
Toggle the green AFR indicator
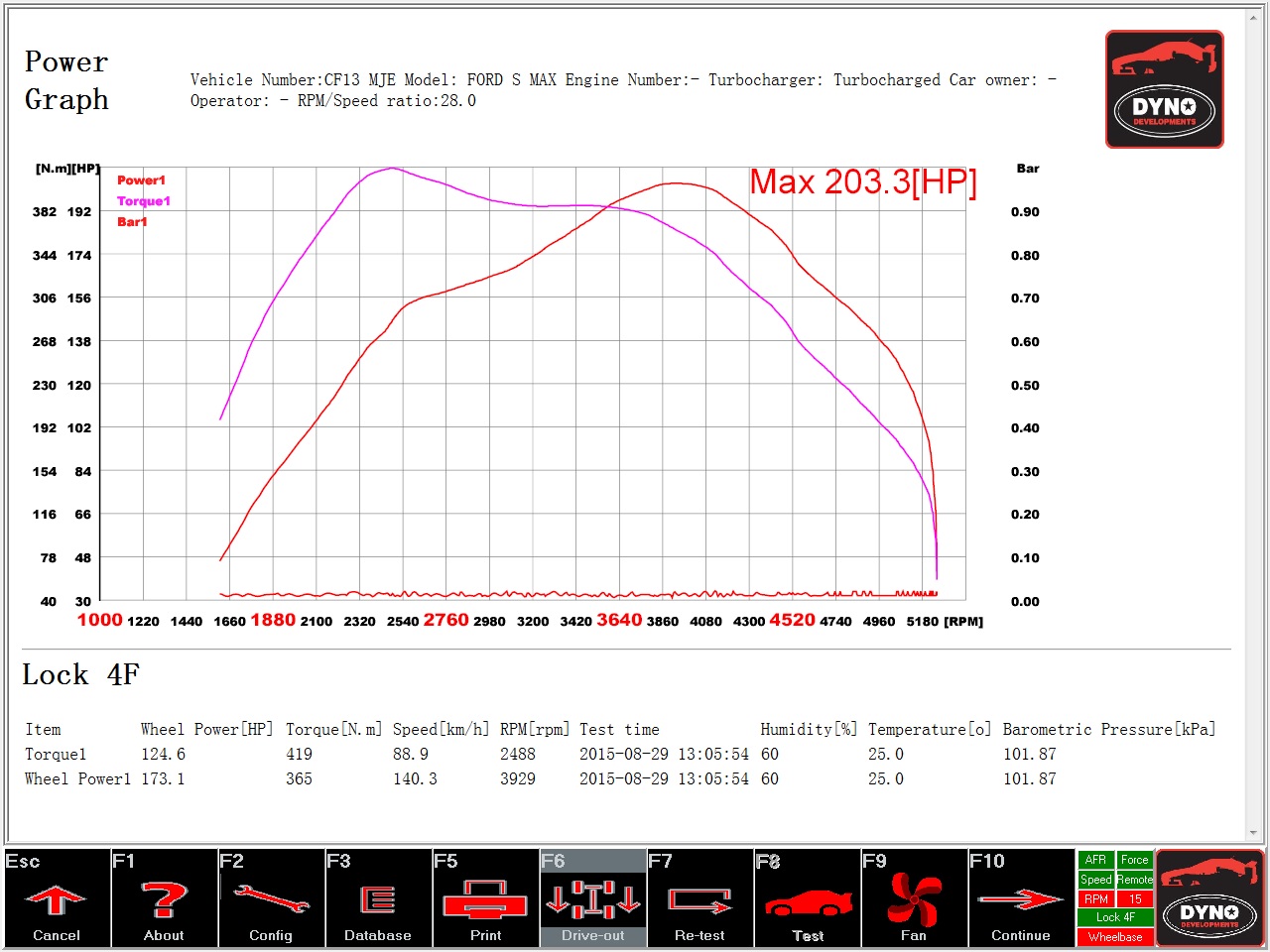[x=1095, y=860]
